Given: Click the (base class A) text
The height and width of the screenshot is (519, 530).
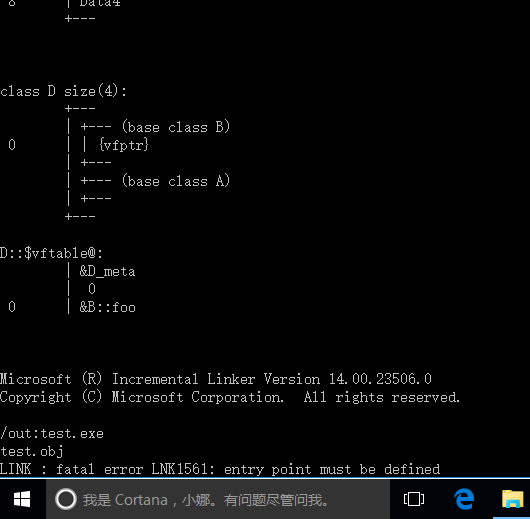Looking at the screenshot, I should (x=176, y=181).
